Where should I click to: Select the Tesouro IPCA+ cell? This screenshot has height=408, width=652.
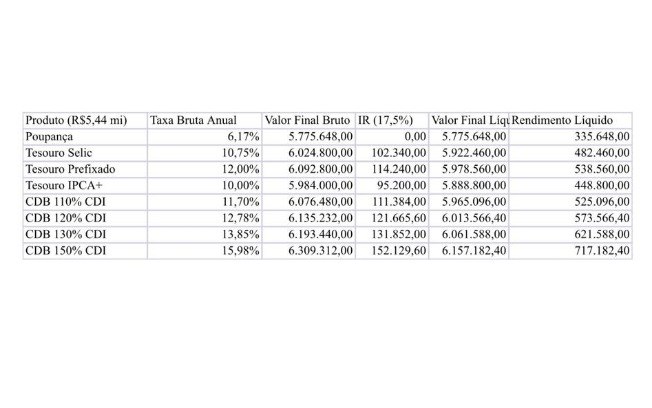click(85, 185)
